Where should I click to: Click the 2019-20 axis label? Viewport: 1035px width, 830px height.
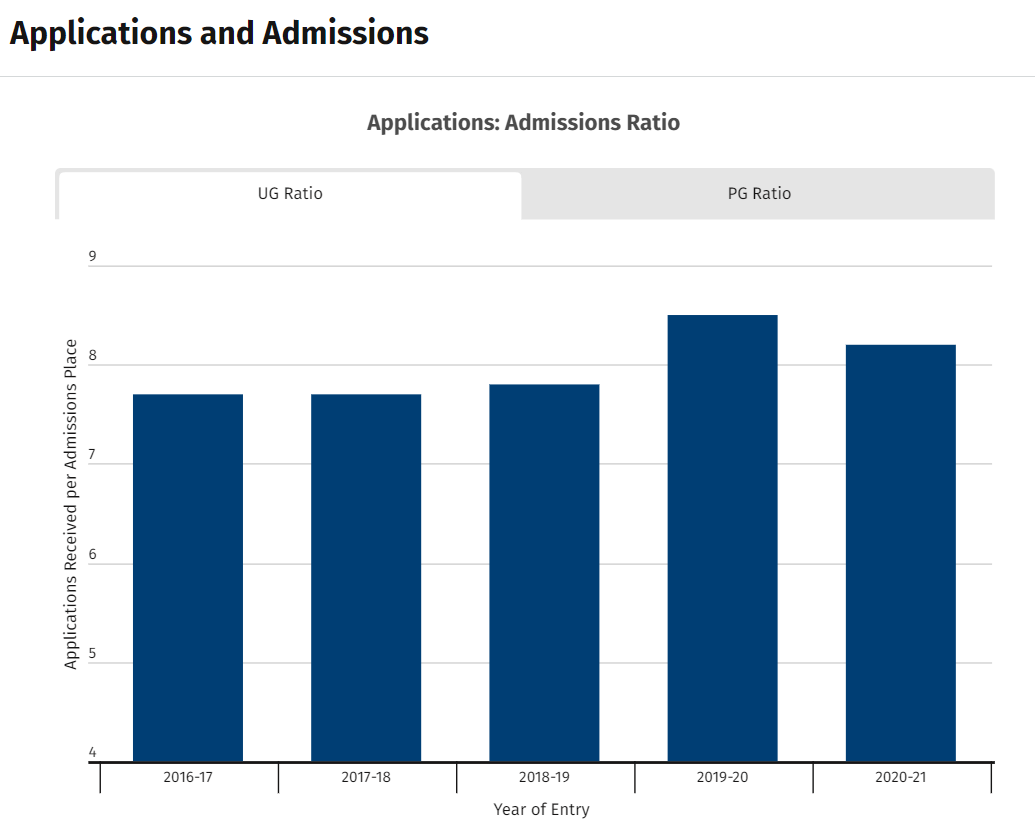[x=722, y=777]
